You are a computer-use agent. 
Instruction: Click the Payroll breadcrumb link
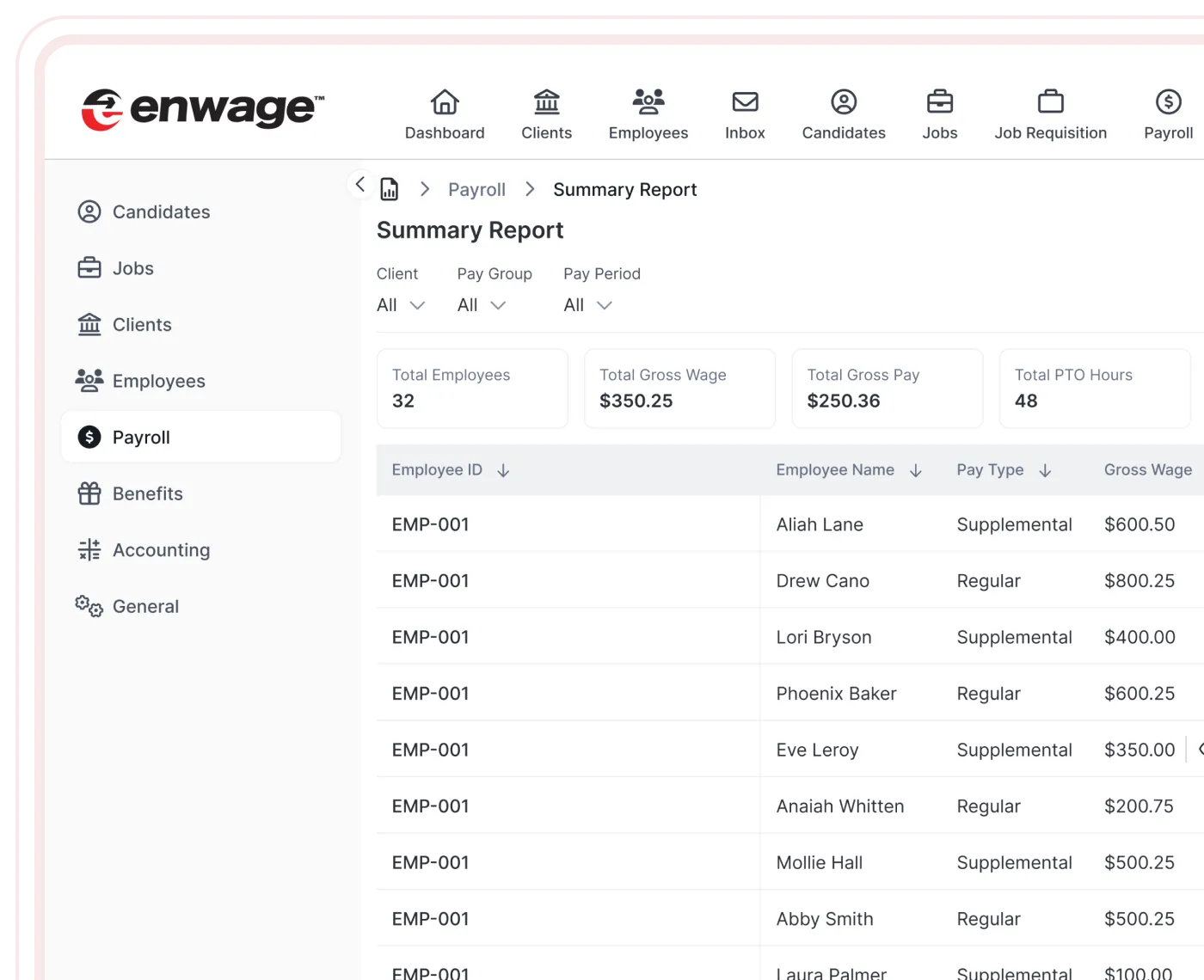point(476,189)
